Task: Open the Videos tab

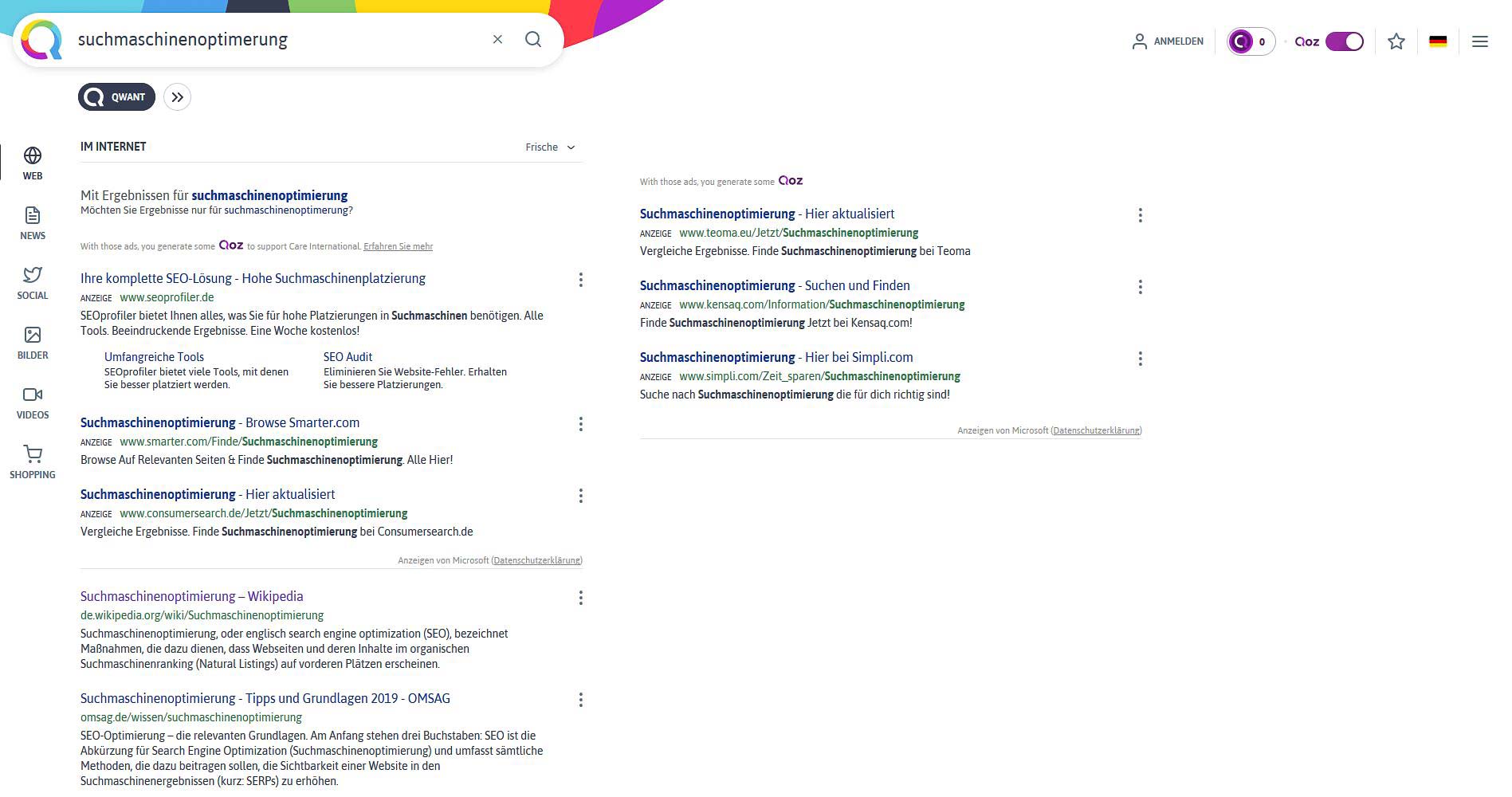Action: (33, 402)
